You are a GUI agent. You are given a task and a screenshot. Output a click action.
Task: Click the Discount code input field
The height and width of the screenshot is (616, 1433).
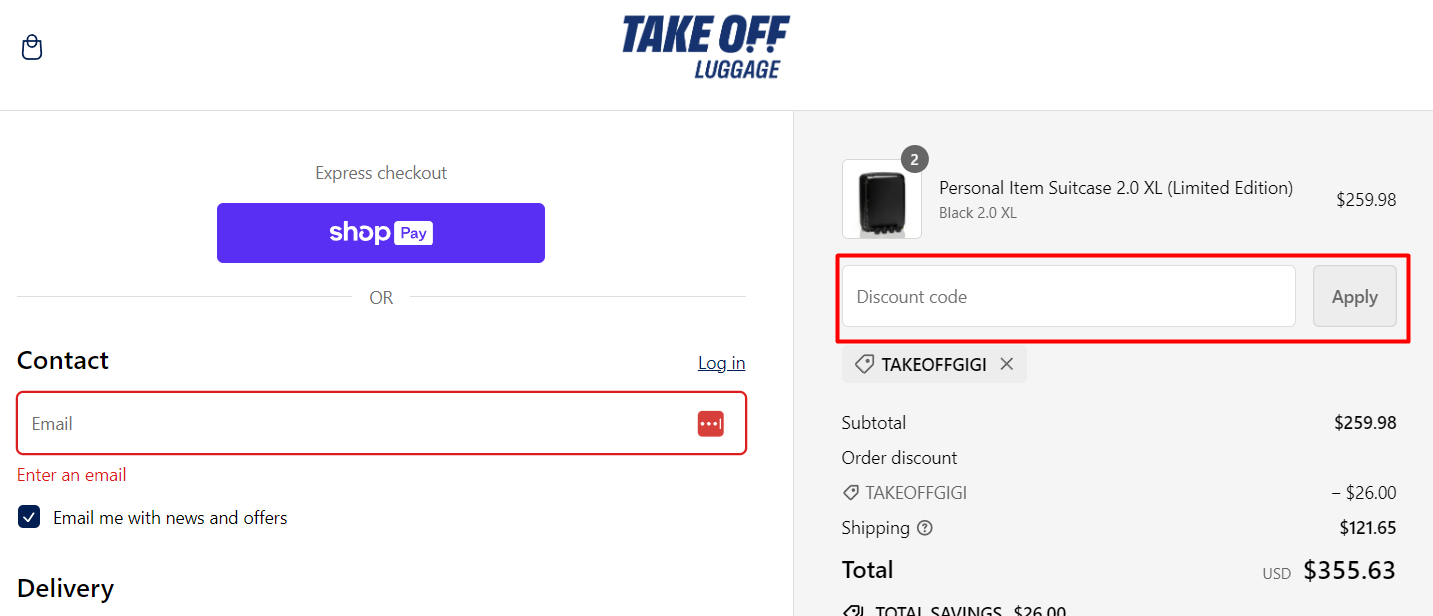click(x=1067, y=296)
